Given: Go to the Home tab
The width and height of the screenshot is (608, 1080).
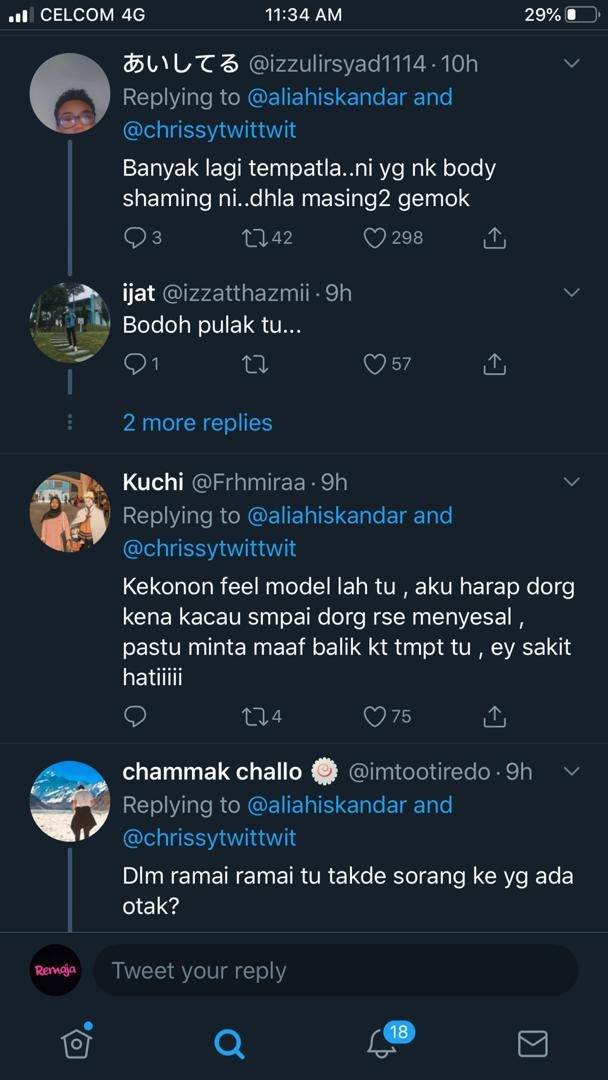Looking at the screenshot, I should [76, 1043].
